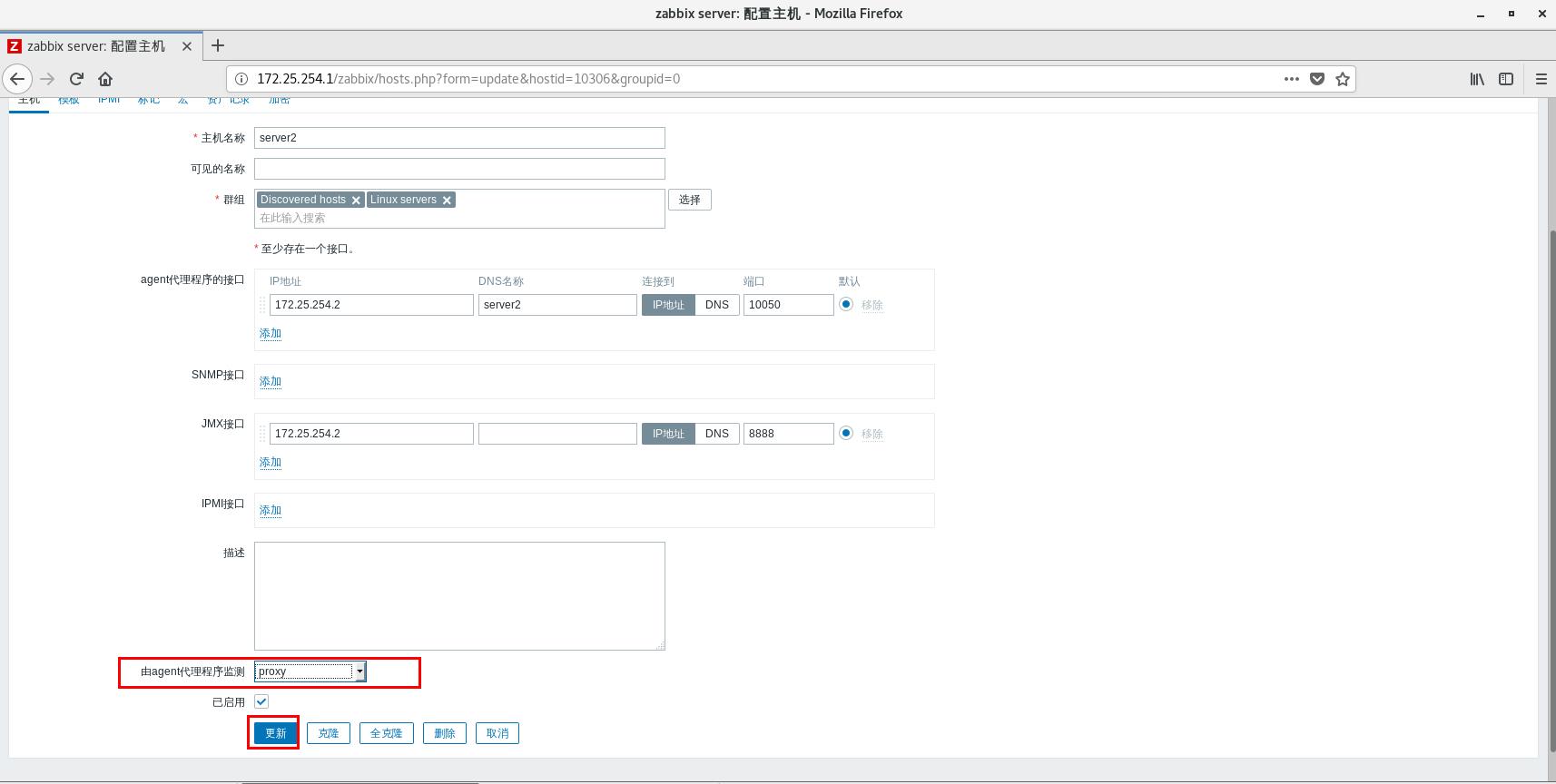This screenshot has height=784, width=1556.
Task: Reload the current Zabbix page
Action: [76, 79]
